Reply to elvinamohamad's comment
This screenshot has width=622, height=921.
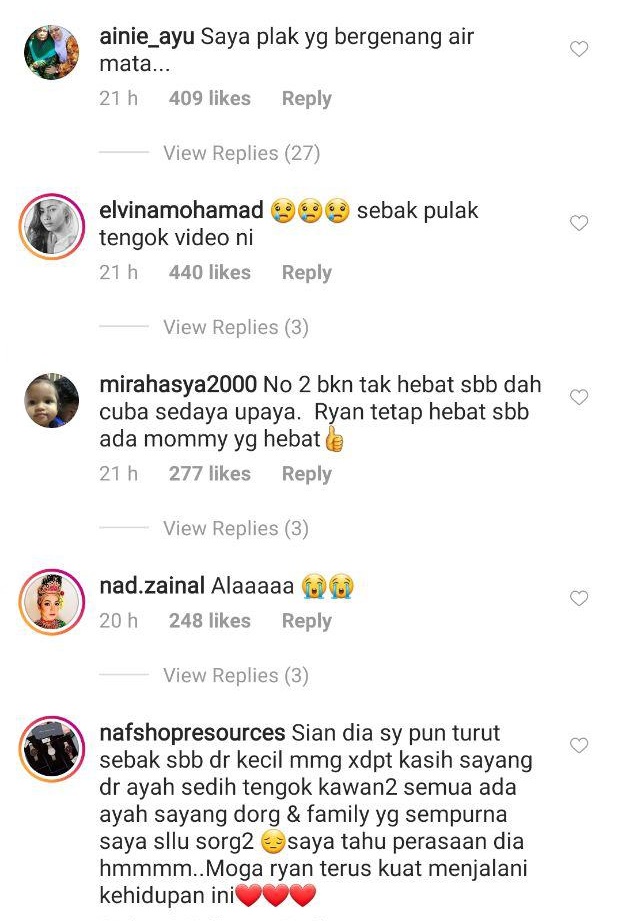(x=307, y=272)
